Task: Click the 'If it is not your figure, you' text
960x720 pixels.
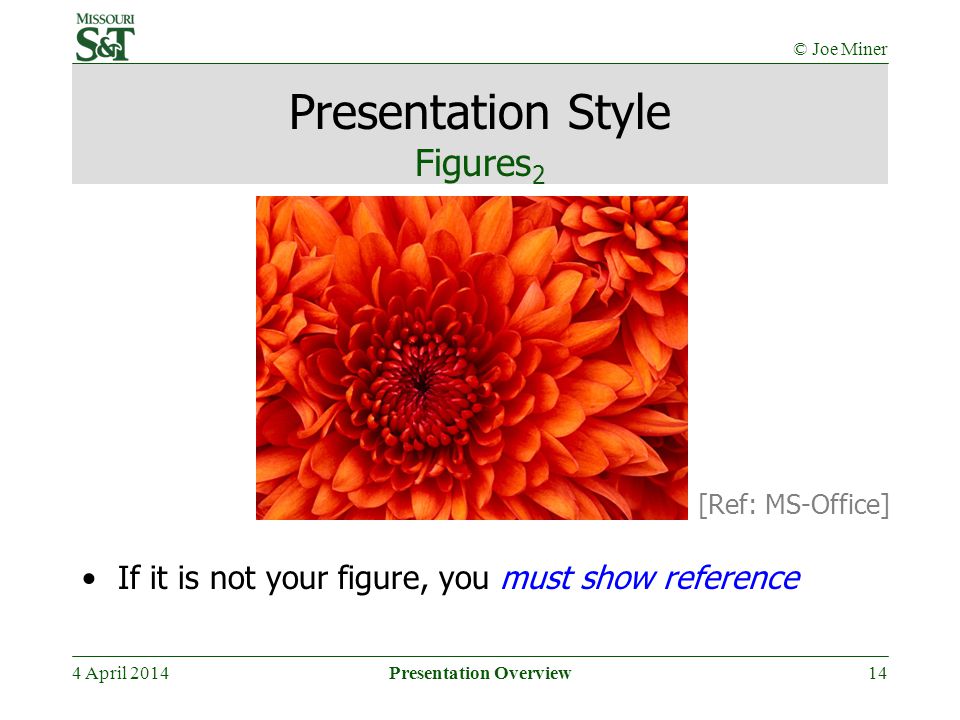Action: click(x=303, y=579)
